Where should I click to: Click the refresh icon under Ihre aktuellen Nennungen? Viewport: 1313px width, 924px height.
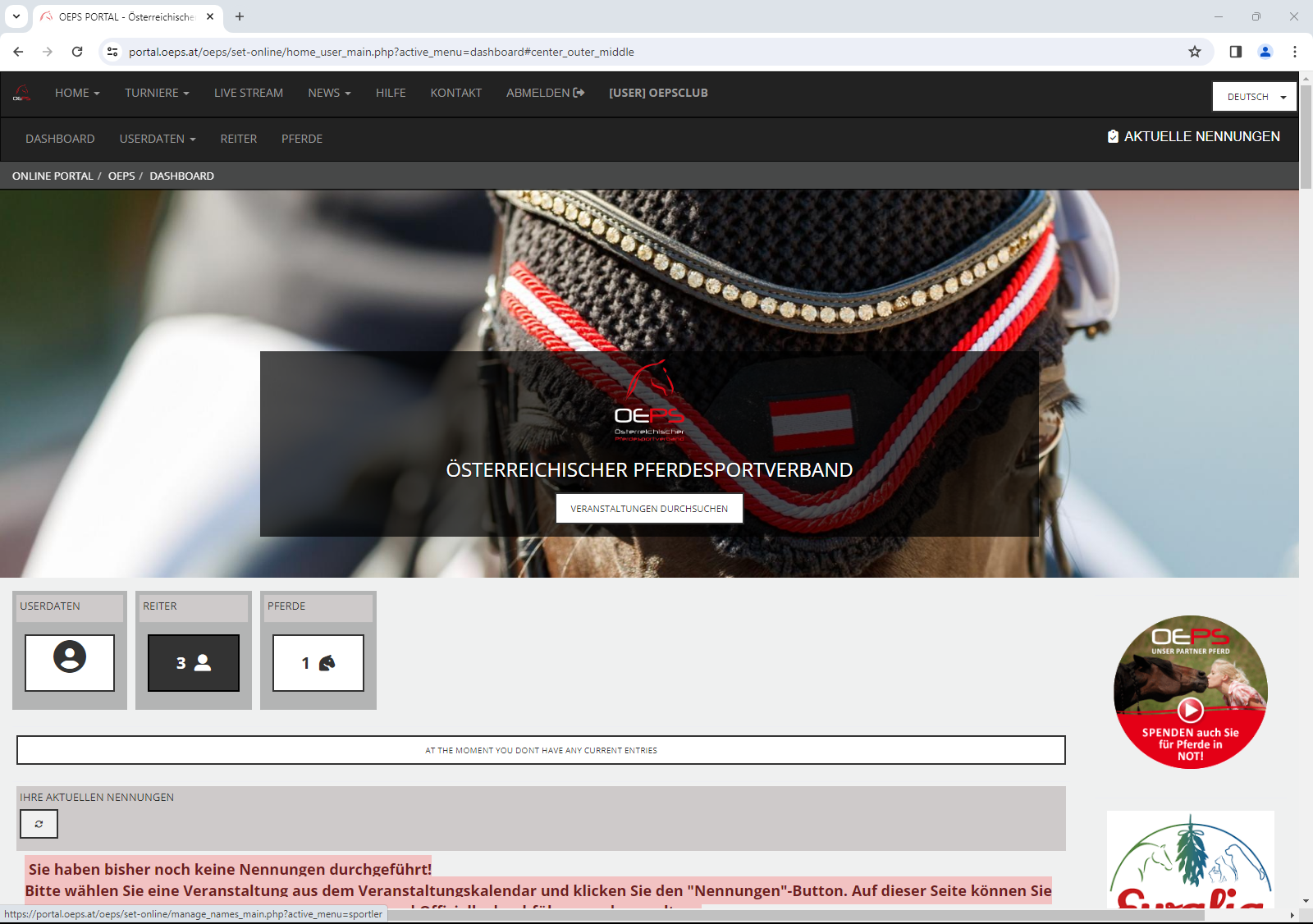39,824
